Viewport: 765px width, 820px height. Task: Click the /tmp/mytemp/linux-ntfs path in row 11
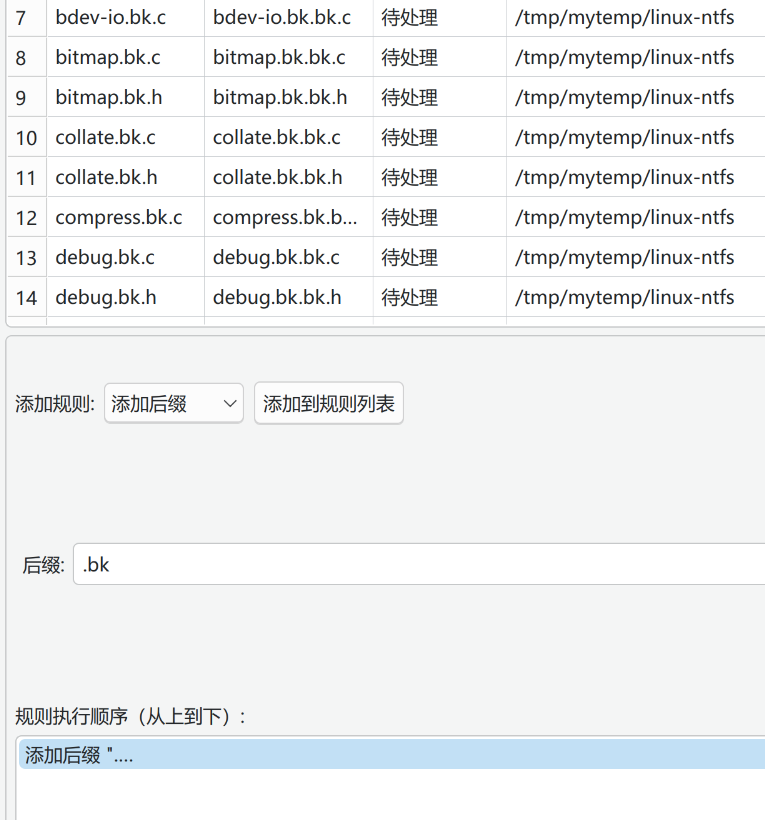tap(636, 177)
